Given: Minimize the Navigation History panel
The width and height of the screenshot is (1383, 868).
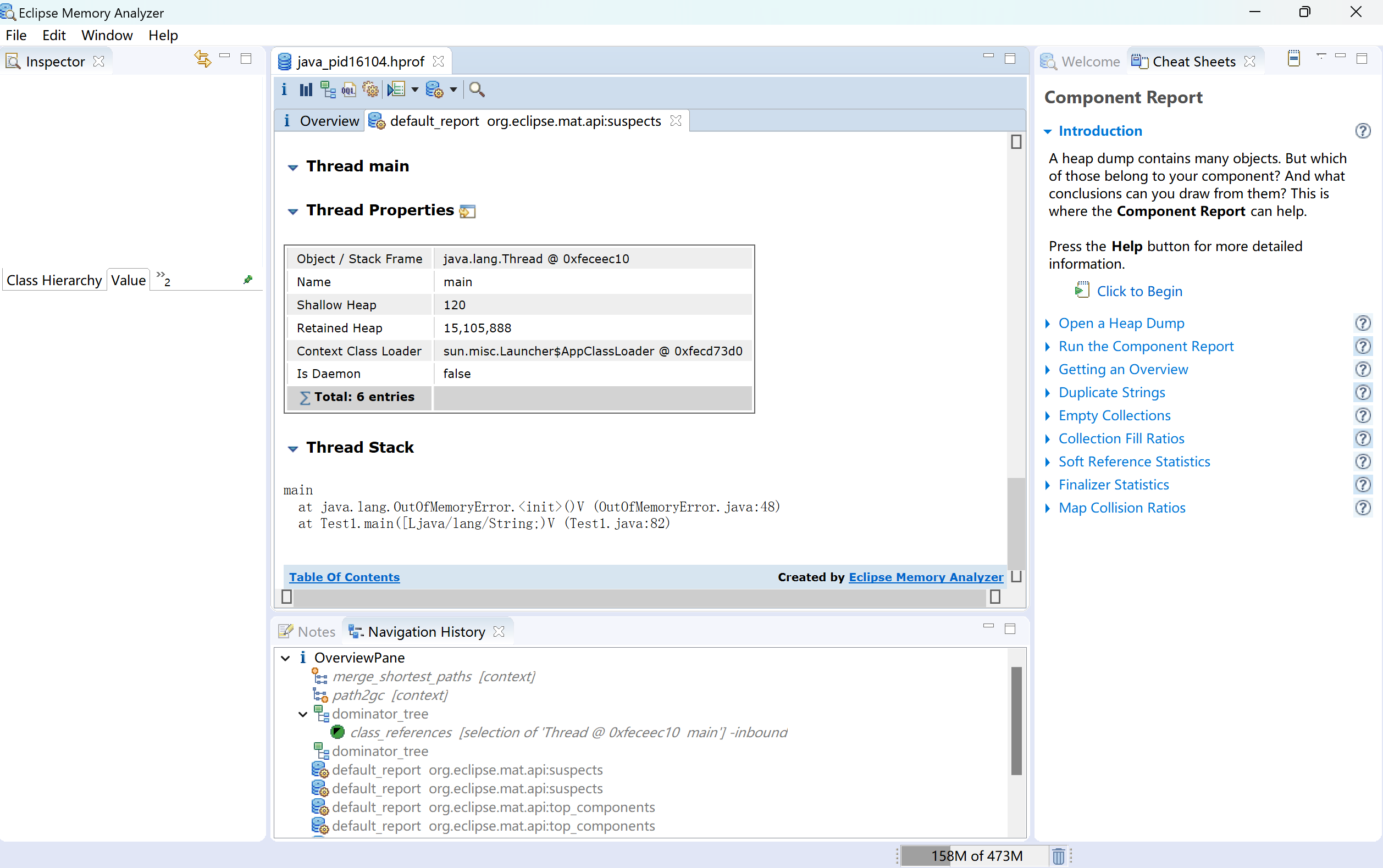Looking at the screenshot, I should click(x=988, y=626).
